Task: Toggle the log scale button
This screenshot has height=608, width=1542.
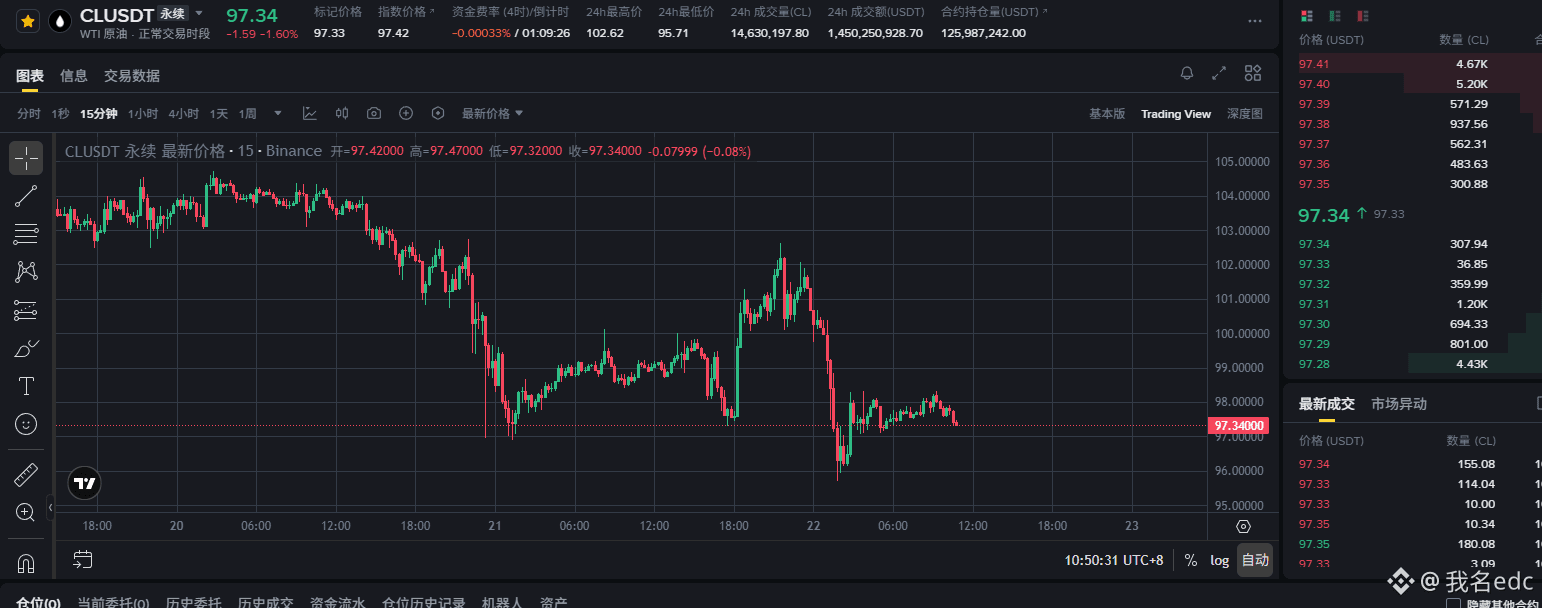Action: (x=1220, y=560)
